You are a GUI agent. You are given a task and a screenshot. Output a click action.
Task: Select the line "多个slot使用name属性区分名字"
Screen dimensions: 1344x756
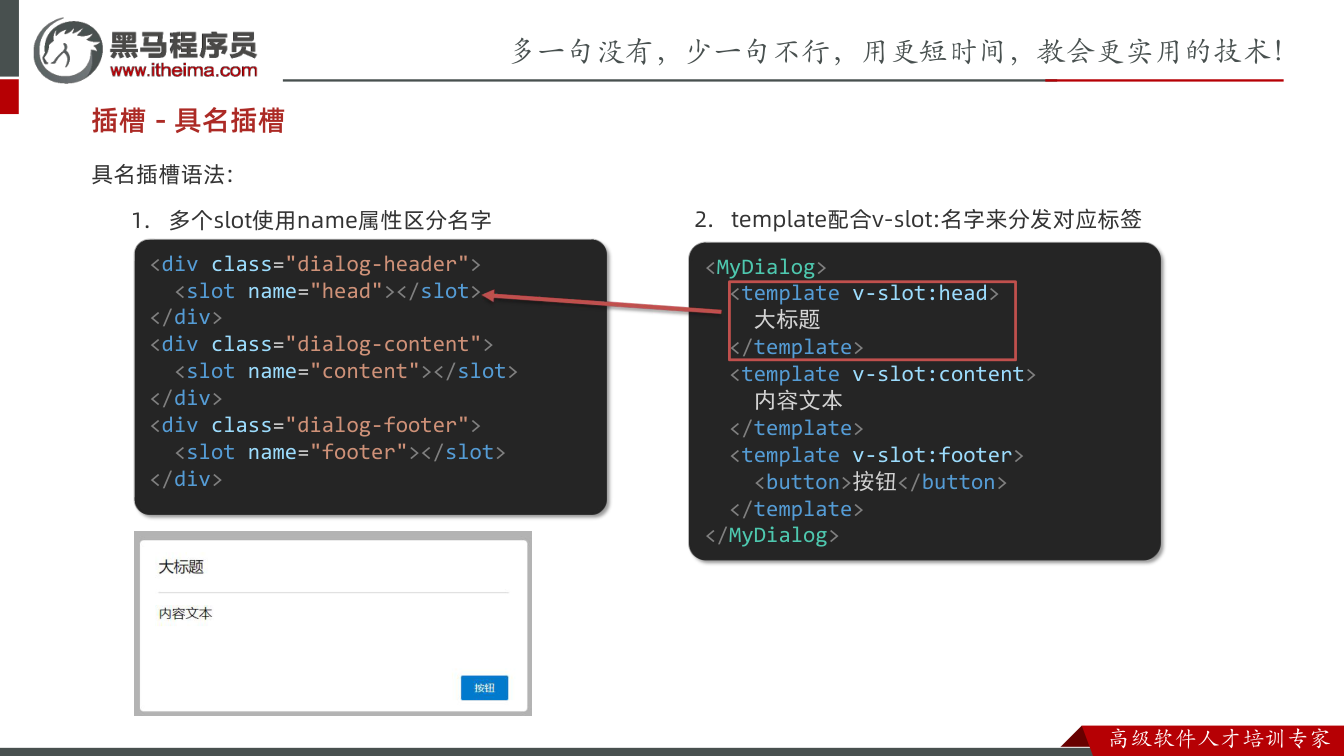(330, 220)
